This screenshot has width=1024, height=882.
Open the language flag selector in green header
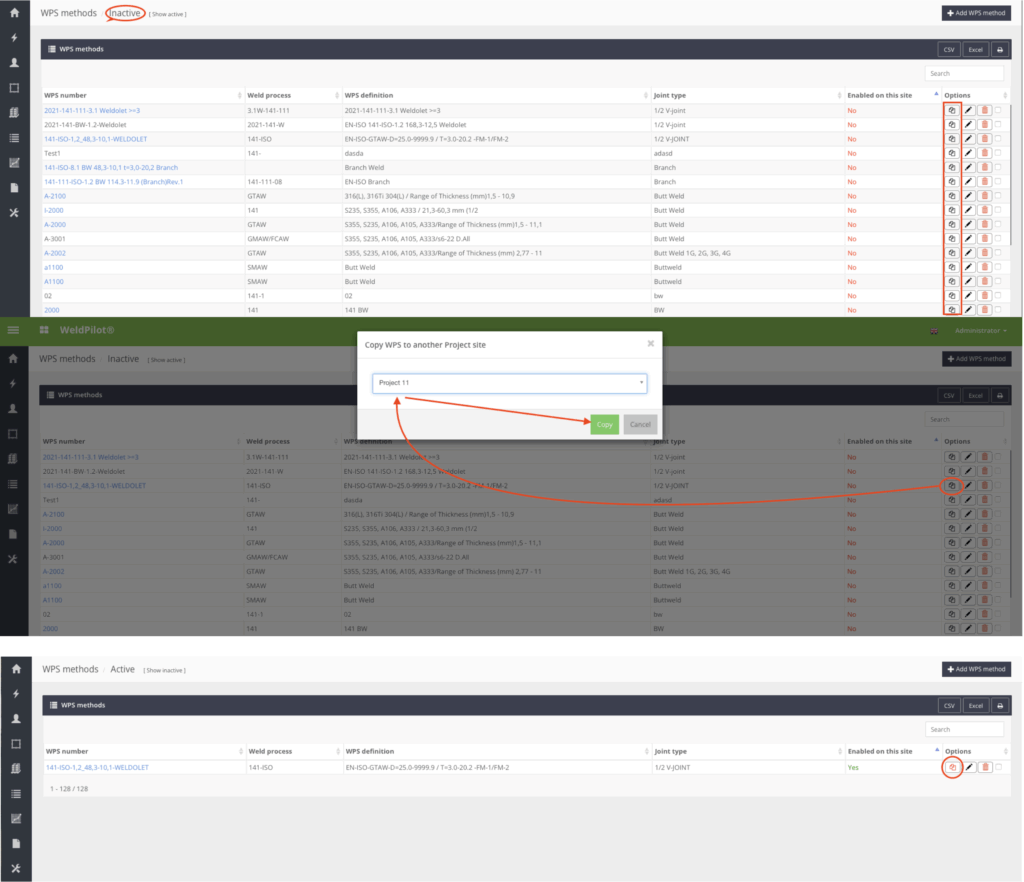pos(934,330)
